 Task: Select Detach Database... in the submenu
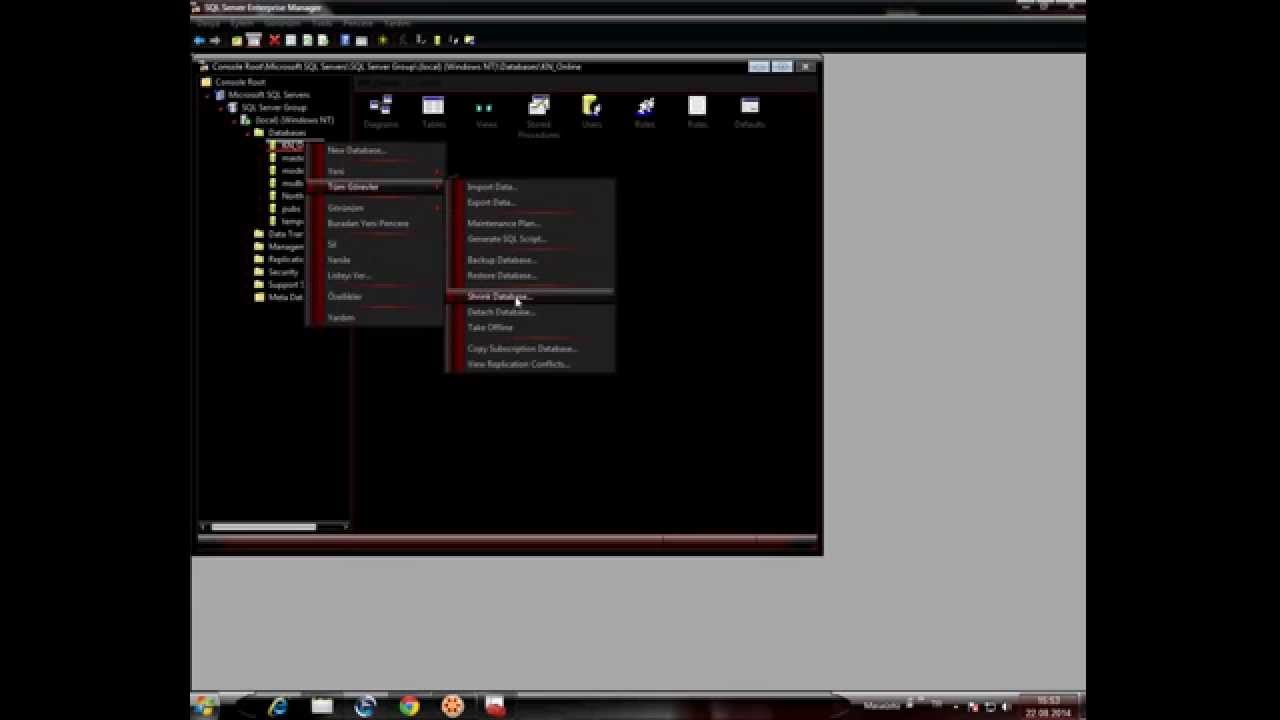530,312
